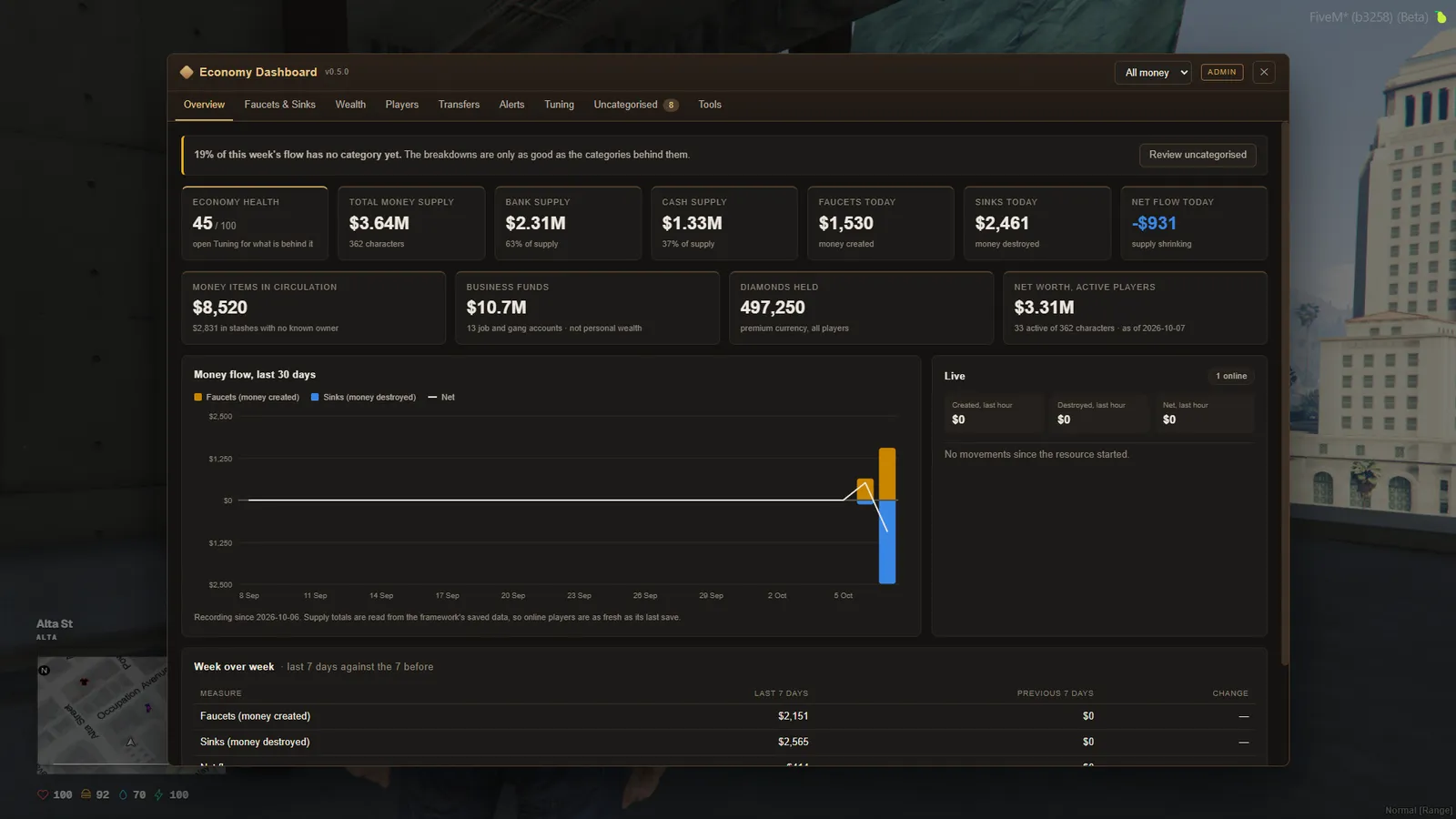Click the Faucets Today $1,530 value

point(845,223)
